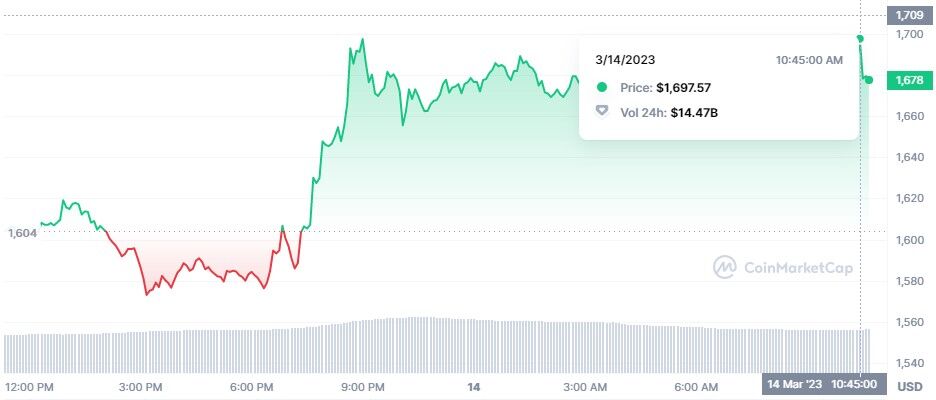Click the 14 date marker on time axis

click(476, 386)
